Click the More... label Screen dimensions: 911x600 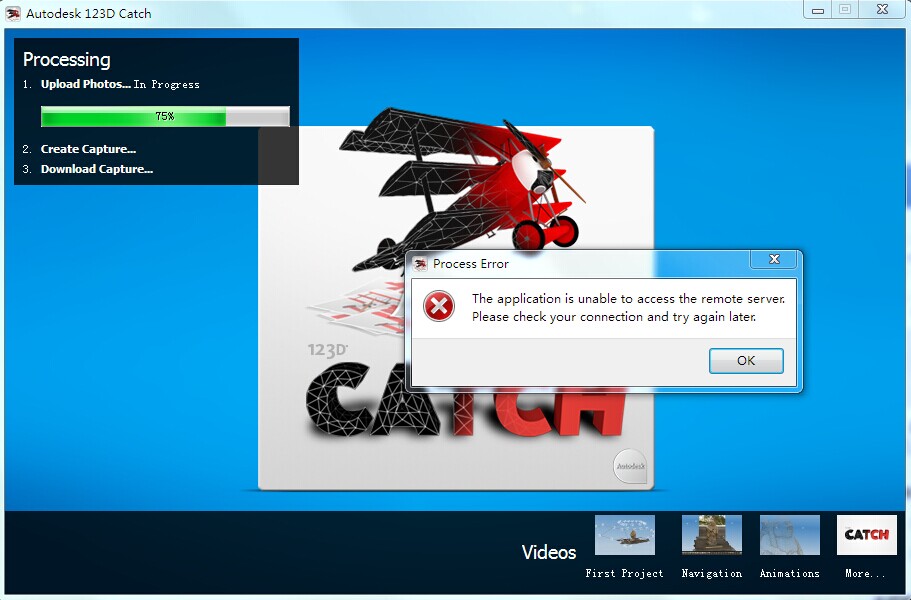(x=866, y=573)
